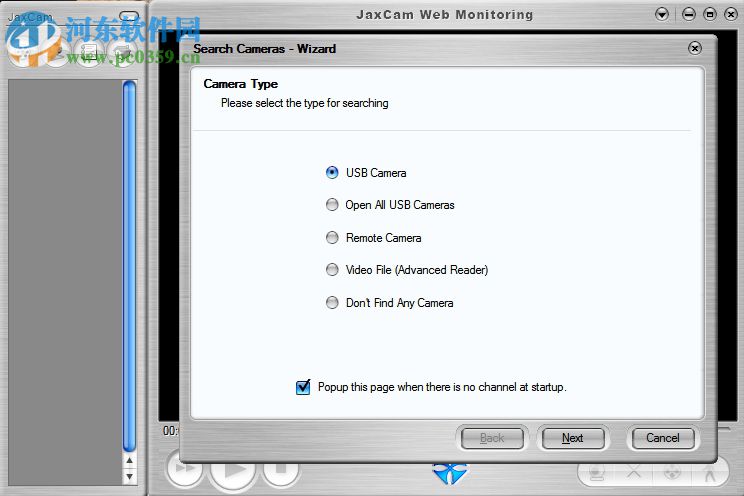Click the small pill button atop JaxCam panel
This screenshot has width=744, height=496.
pos(129,16)
